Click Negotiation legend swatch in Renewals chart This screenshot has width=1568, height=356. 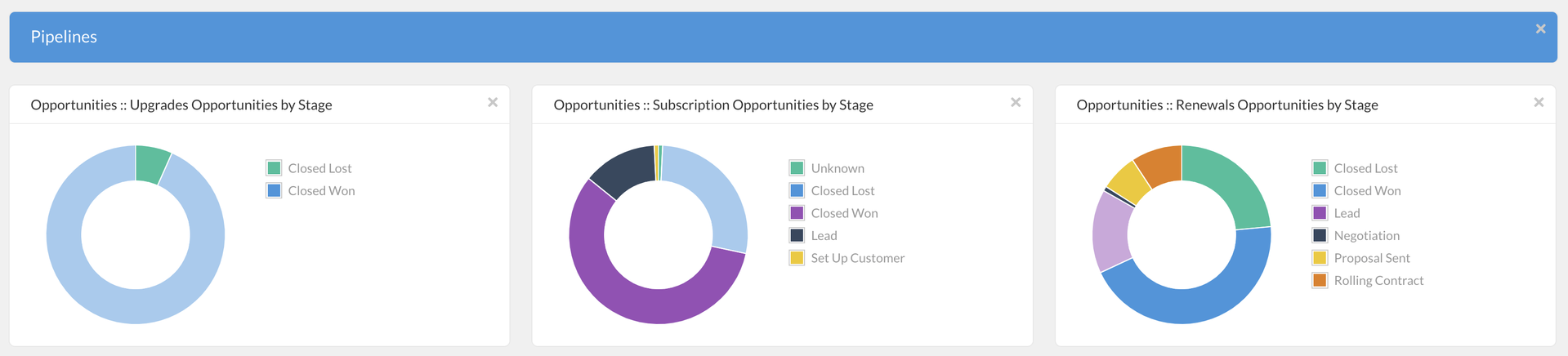click(1320, 235)
